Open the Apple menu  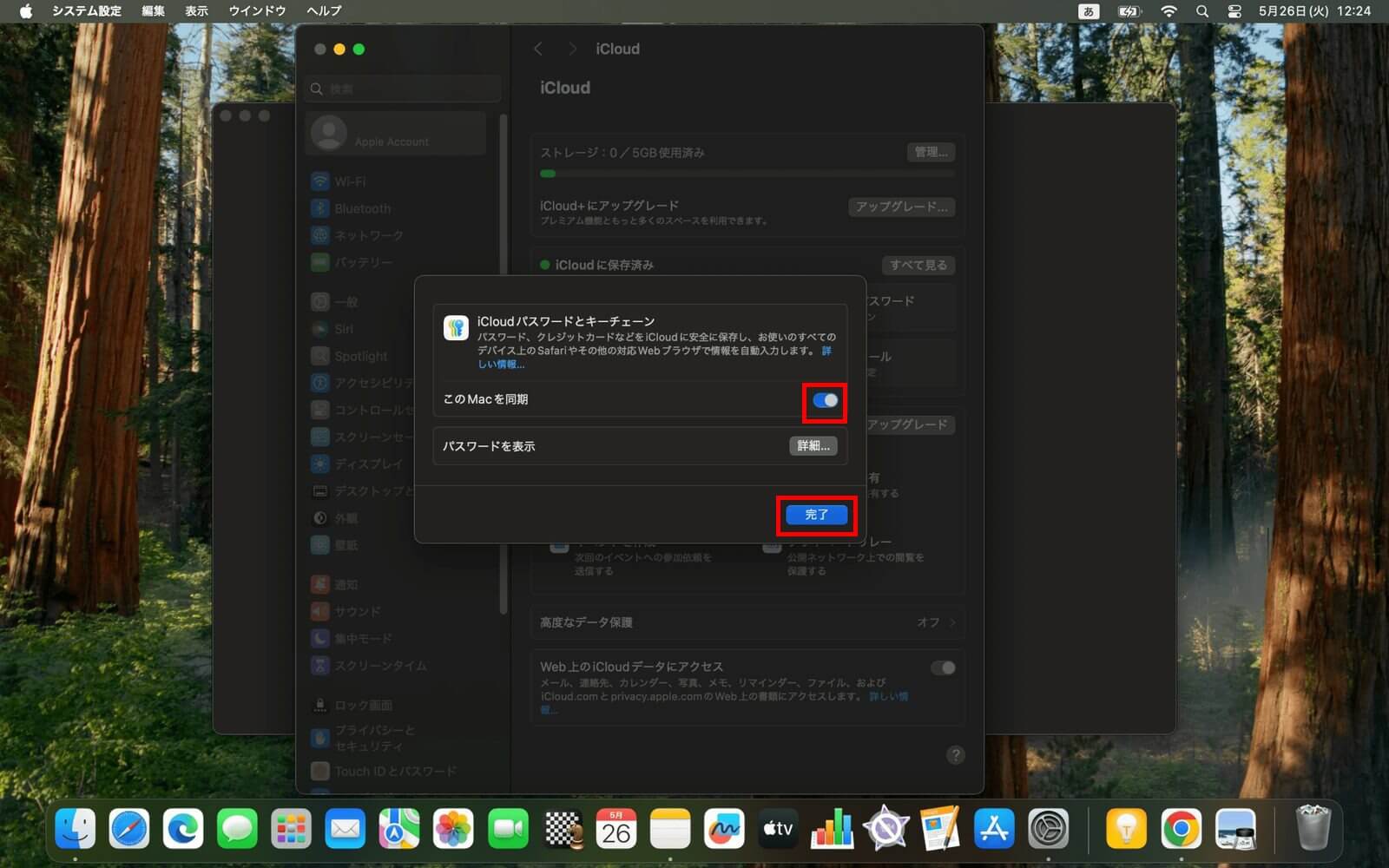[x=26, y=11]
